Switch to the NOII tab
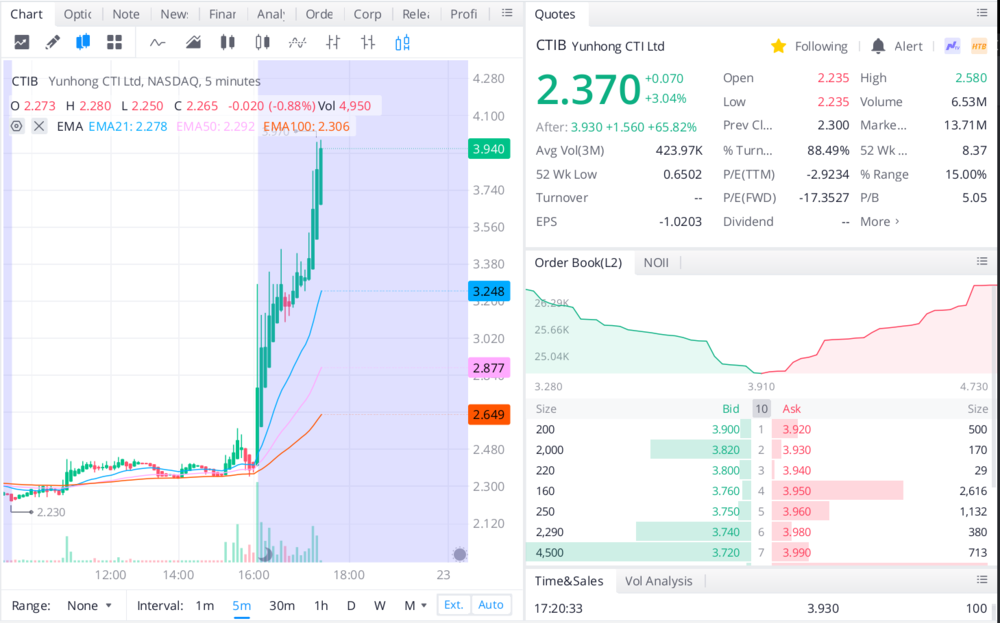Image resolution: width=1000 pixels, height=623 pixels. click(x=656, y=262)
